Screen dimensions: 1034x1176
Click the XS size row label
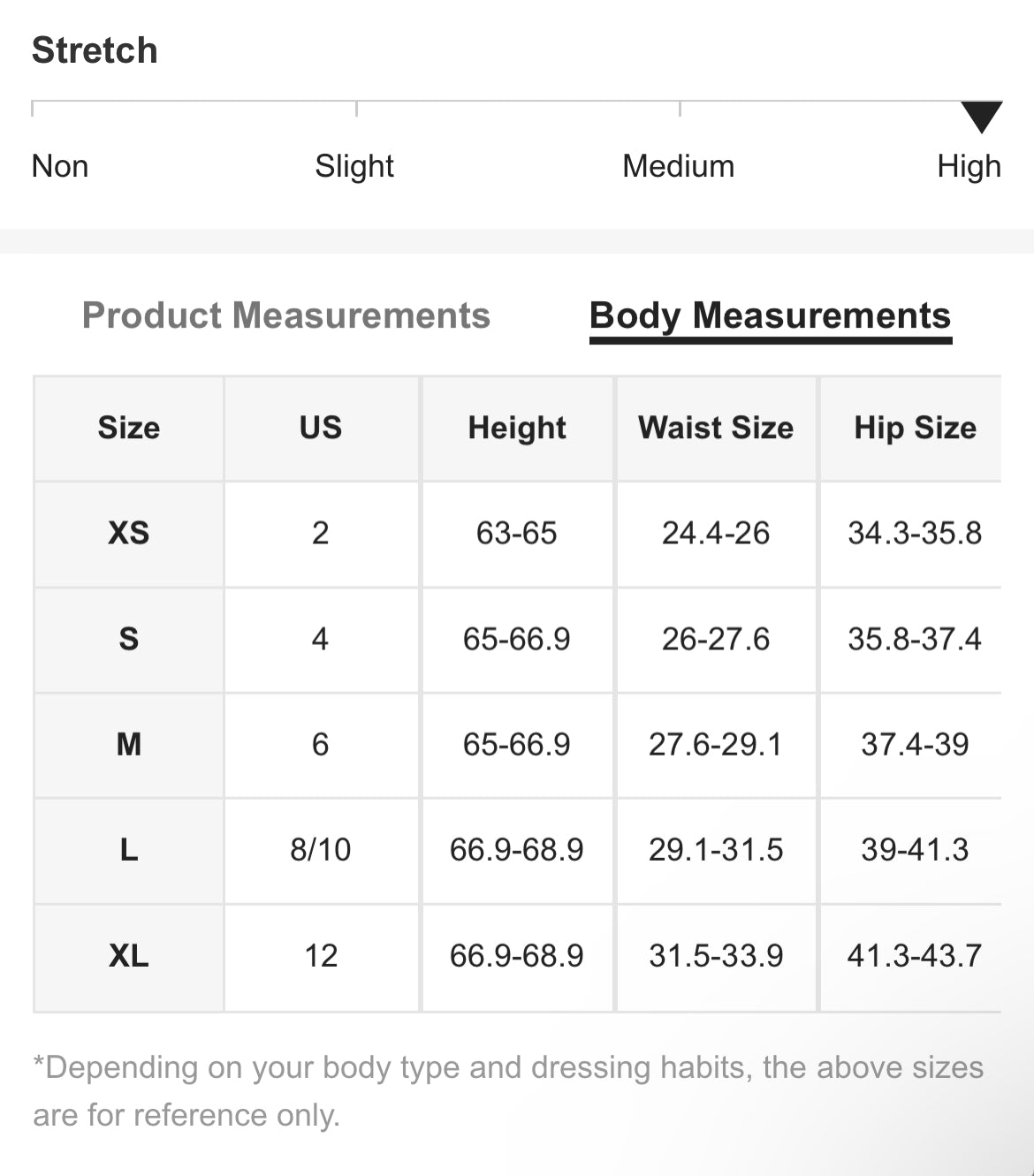[x=129, y=533]
